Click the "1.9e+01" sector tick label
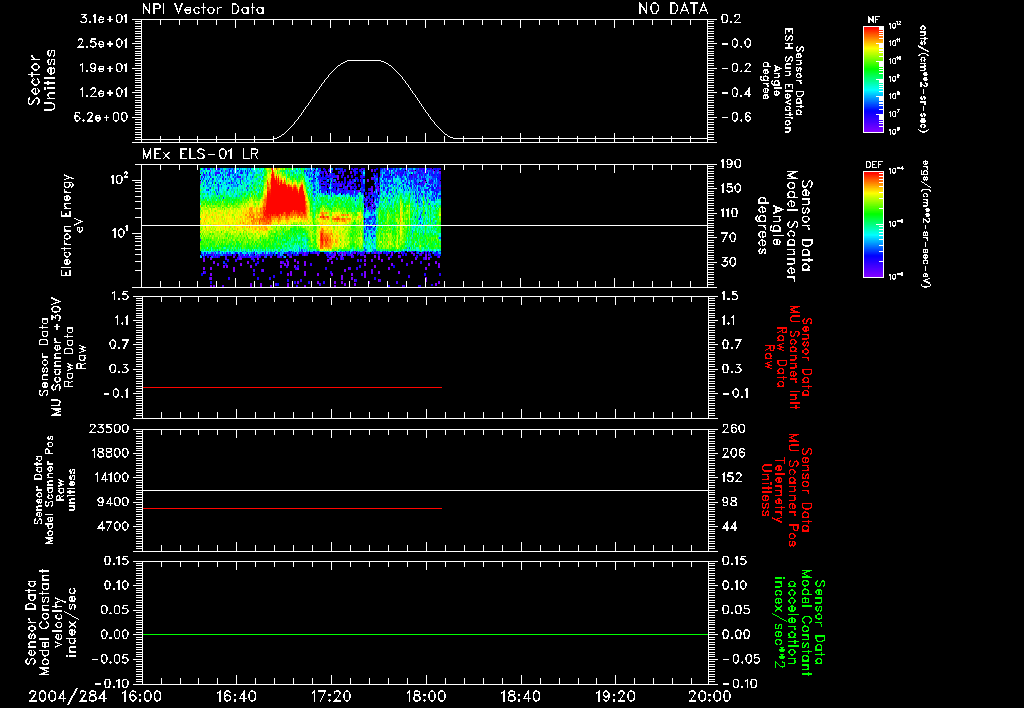This screenshot has height=708, width=1024. 103,68
